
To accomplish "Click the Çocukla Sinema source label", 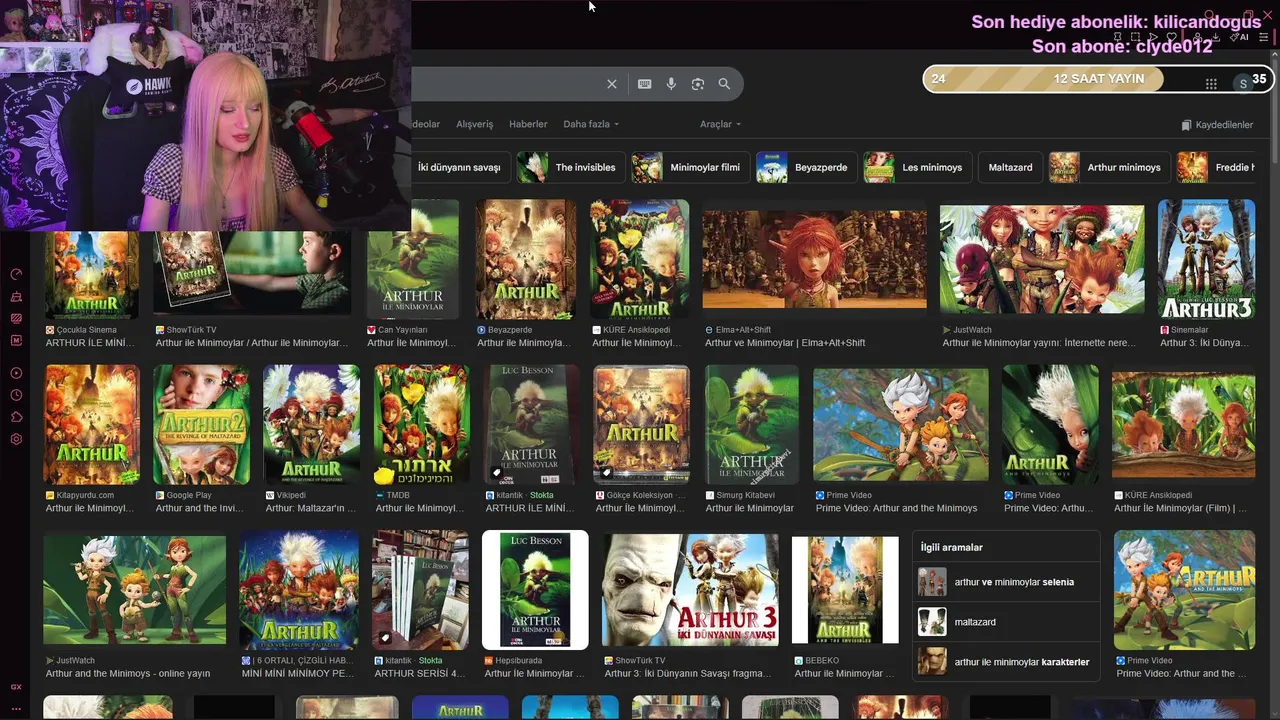I will (x=81, y=330).
